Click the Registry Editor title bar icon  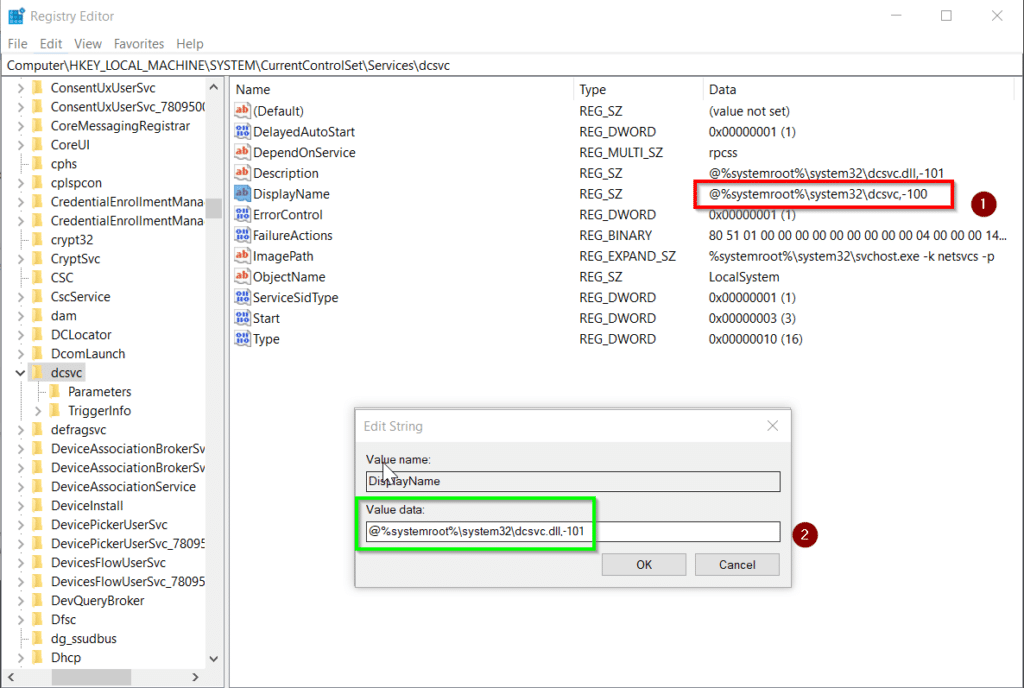pos(16,16)
